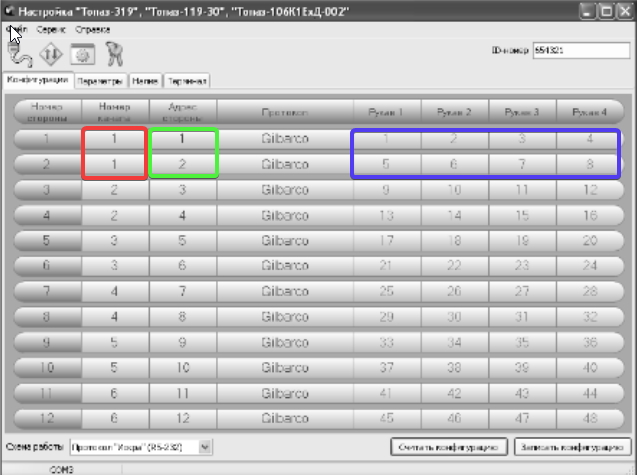The image size is (637, 475).
Task: Open the Справка menu
Action: tap(93, 30)
